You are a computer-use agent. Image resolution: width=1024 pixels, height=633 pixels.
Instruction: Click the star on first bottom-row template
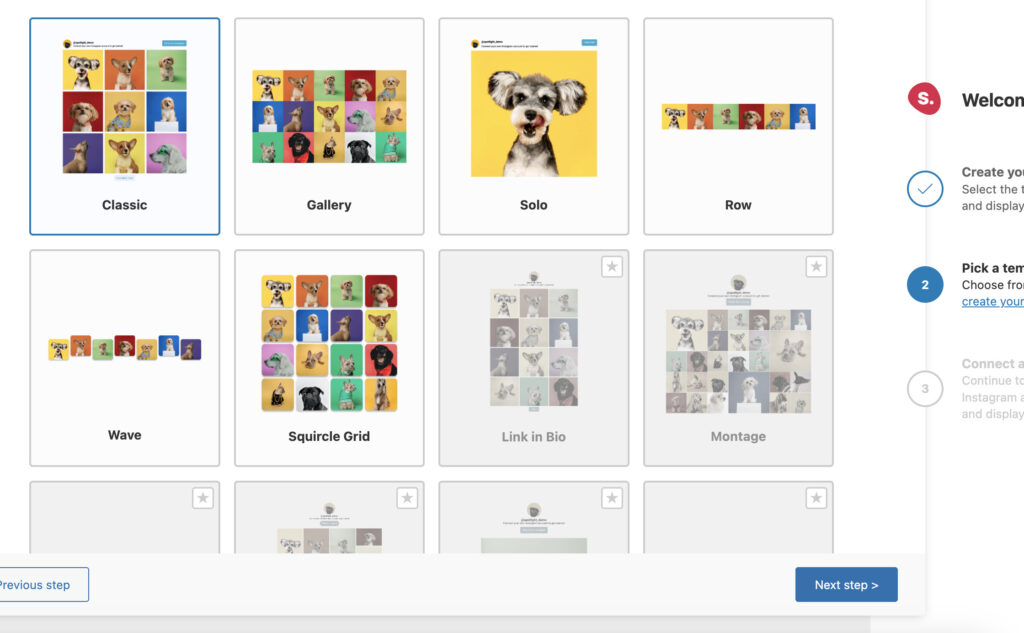[x=203, y=498]
